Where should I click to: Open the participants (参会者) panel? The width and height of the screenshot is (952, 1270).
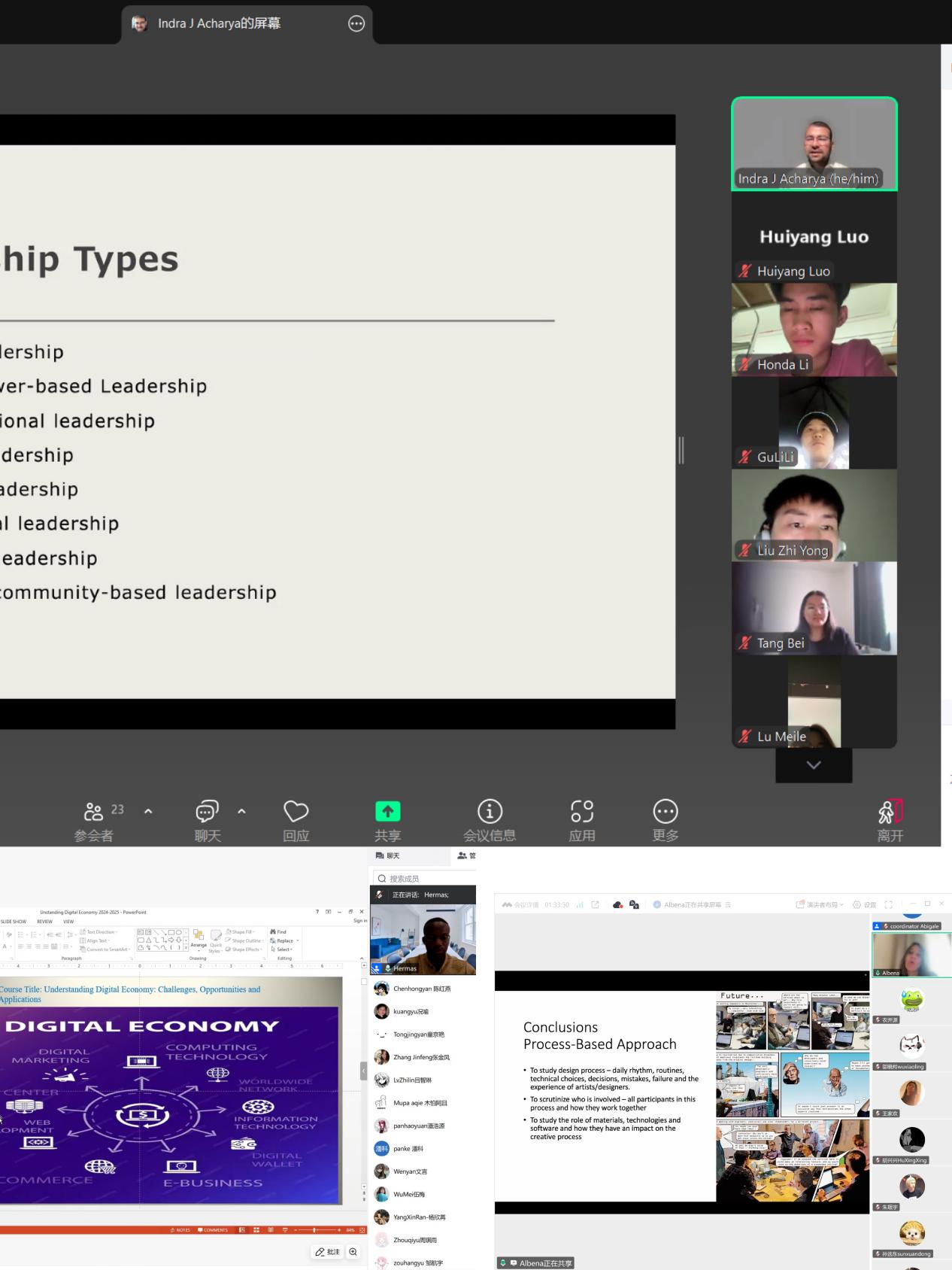94,813
